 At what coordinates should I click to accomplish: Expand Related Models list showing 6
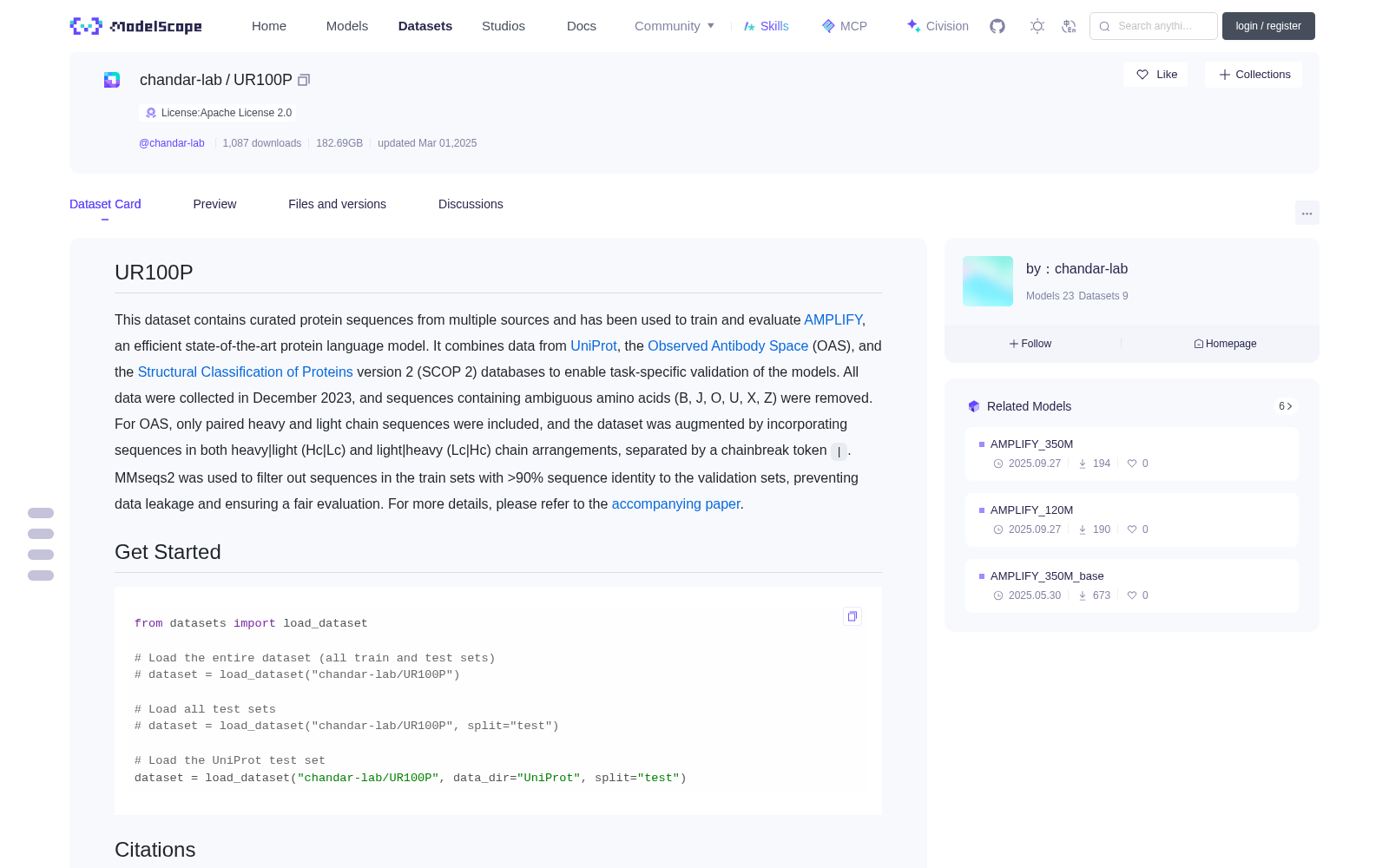1286,406
